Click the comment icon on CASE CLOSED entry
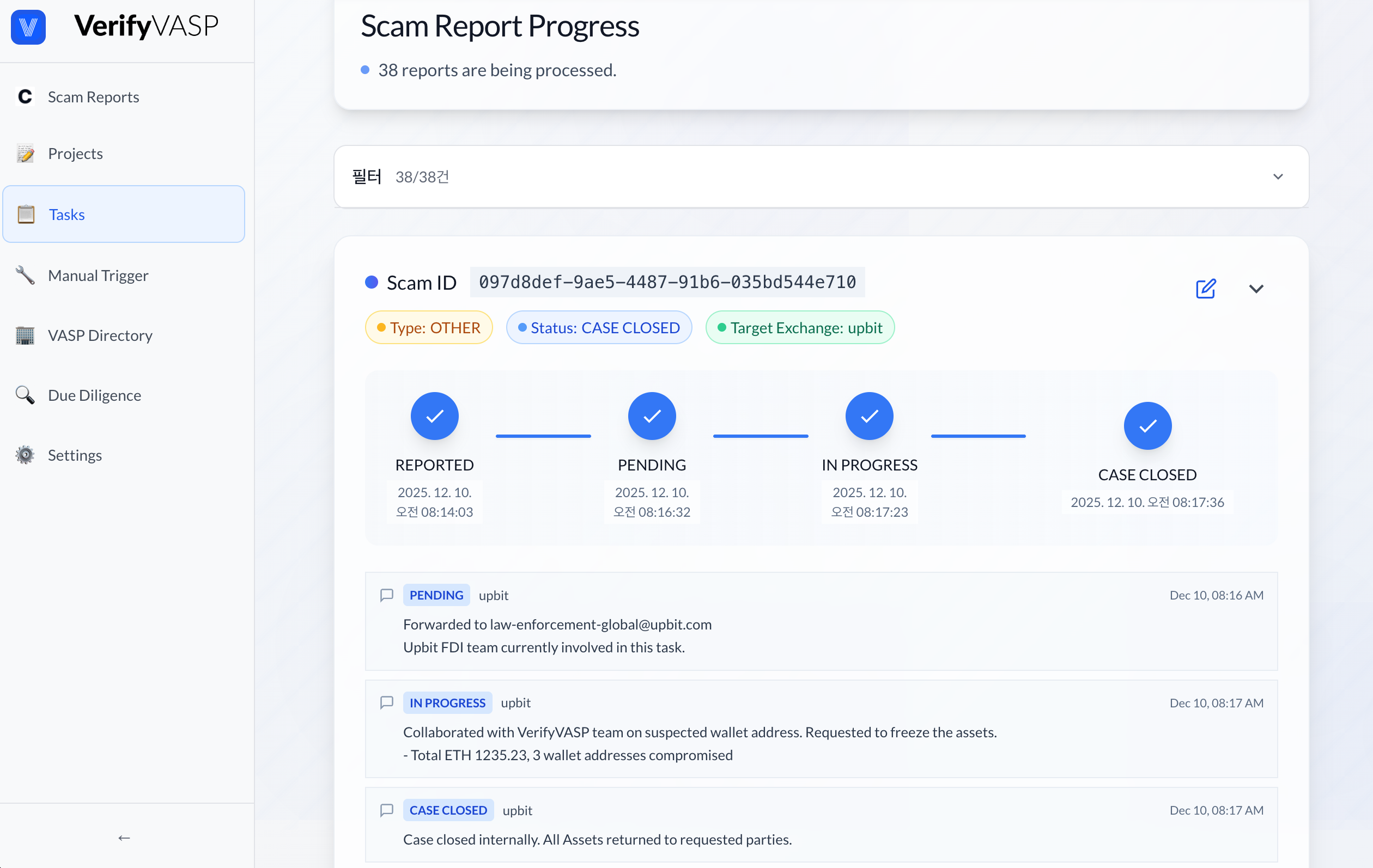 click(387, 810)
